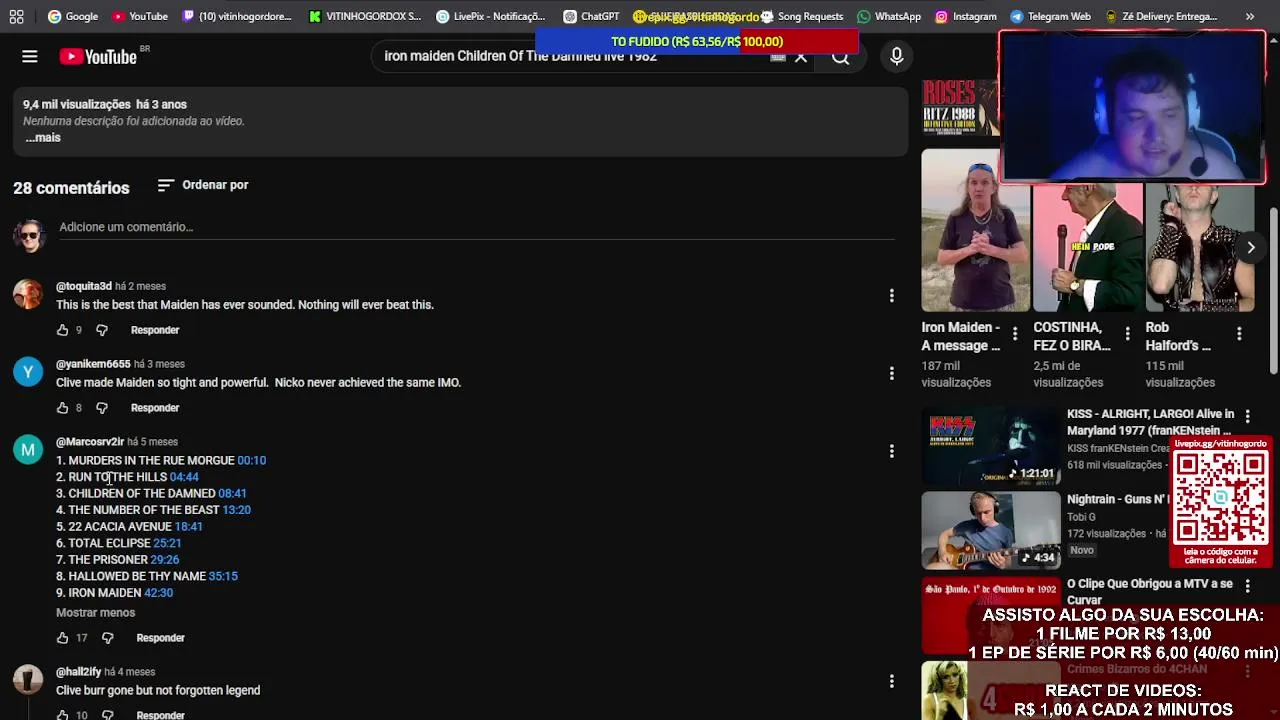
Task: Open menu for Iron Maiden message short
Action: pyautogui.click(x=1014, y=334)
